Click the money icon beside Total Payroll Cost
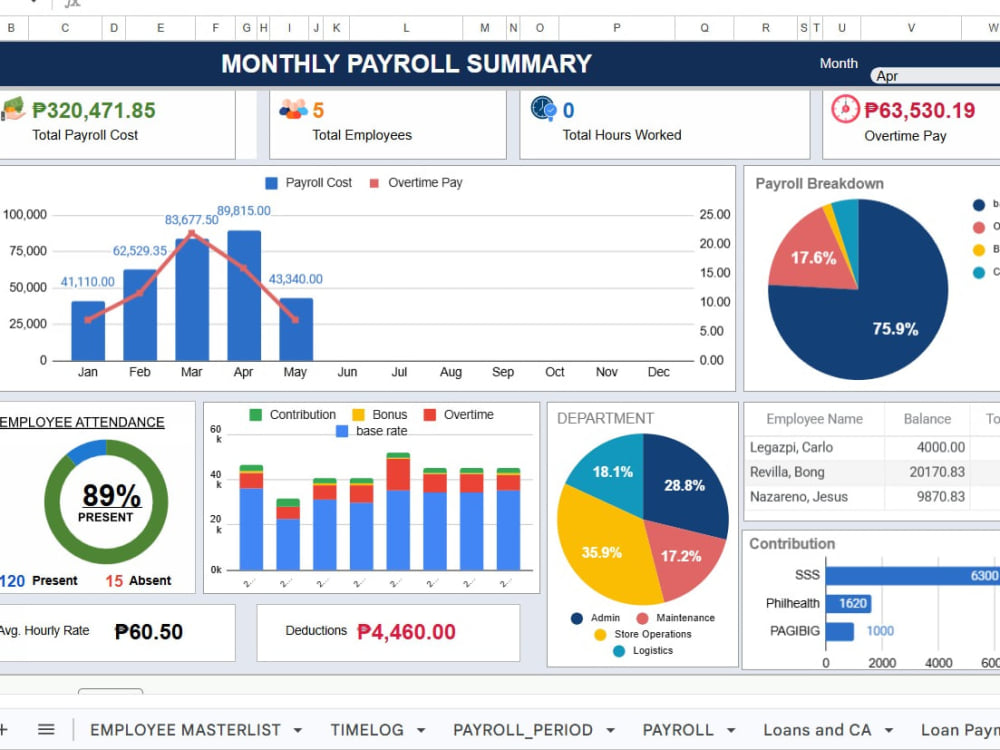1000x750 pixels. coord(13,109)
